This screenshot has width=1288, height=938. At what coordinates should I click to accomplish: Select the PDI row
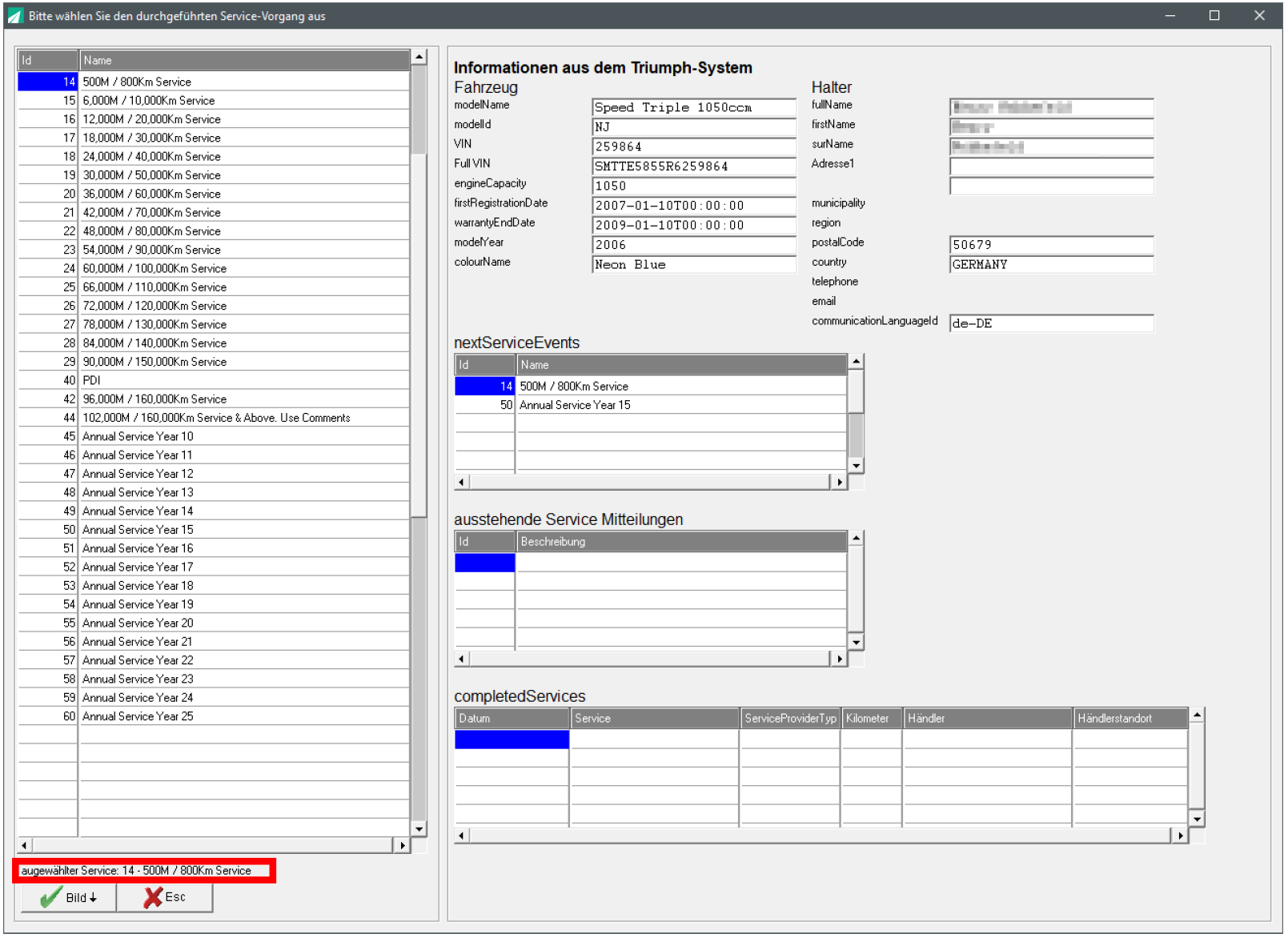pos(213,380)
